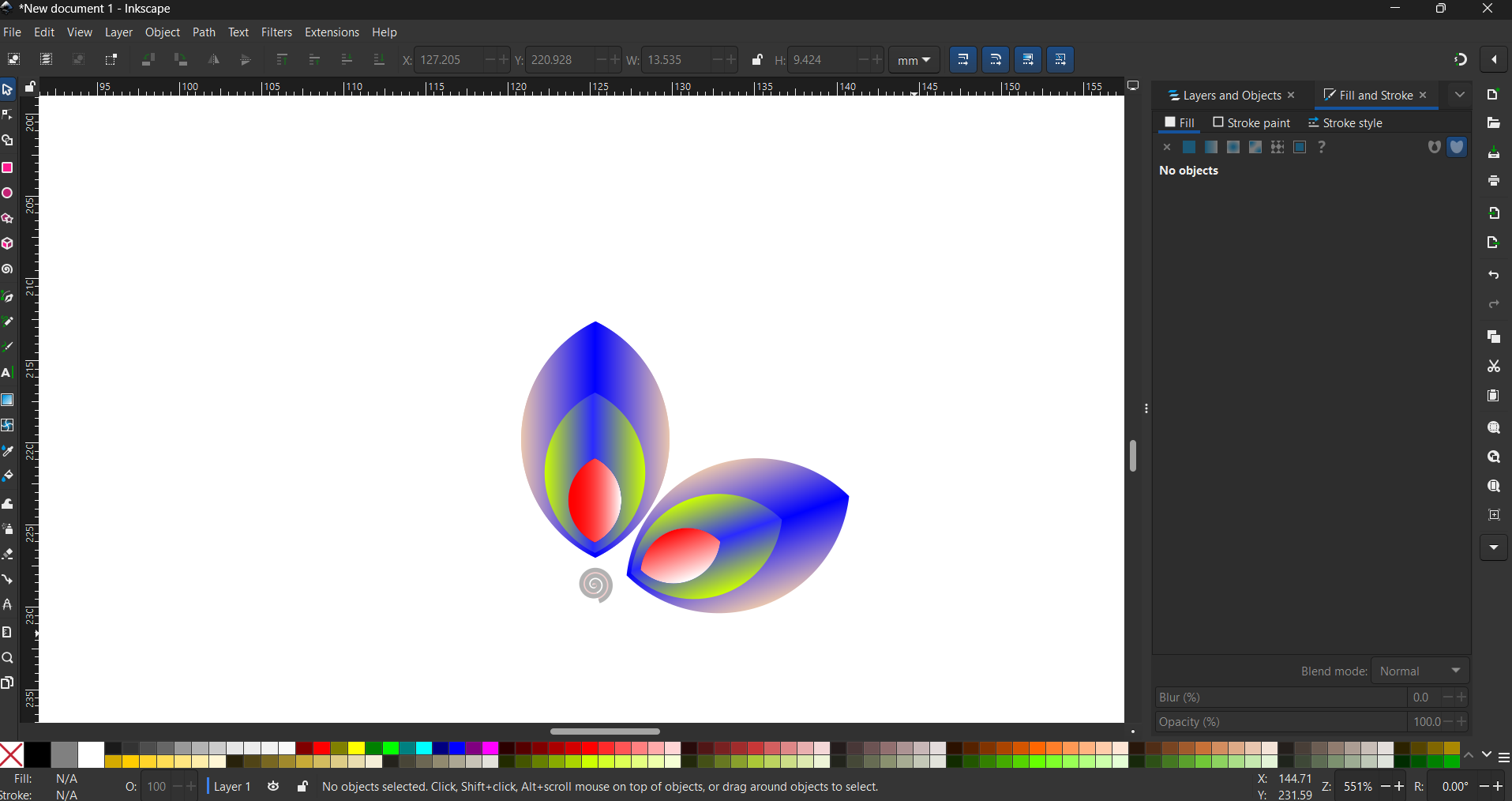Select the Pen (Bezier) tool
This screenshot has width=1512, height=801.
click(8, 296)
